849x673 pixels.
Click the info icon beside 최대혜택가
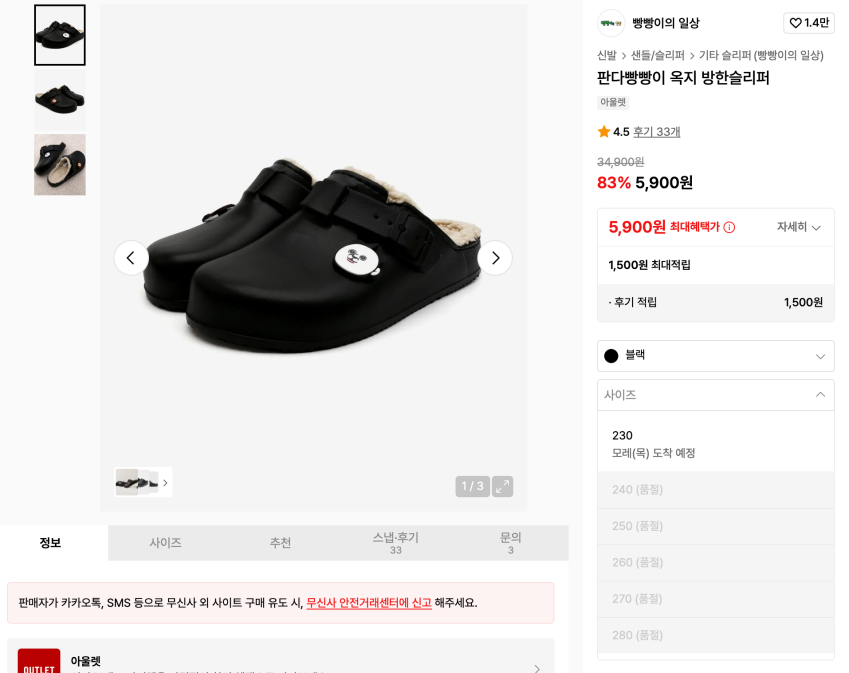pyautogui.click(x=729, y=227)
